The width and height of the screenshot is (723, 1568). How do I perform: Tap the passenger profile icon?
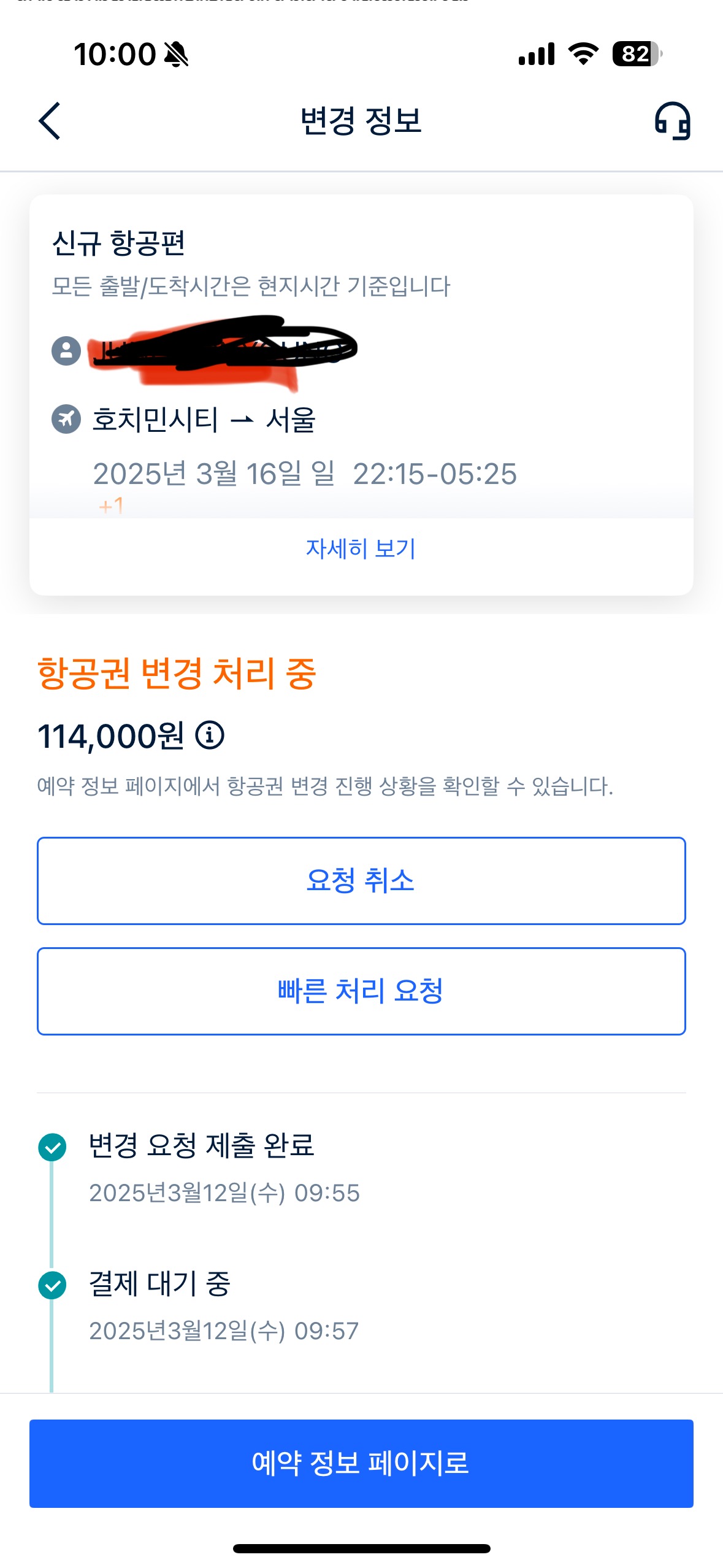click(x=66, y=351)
